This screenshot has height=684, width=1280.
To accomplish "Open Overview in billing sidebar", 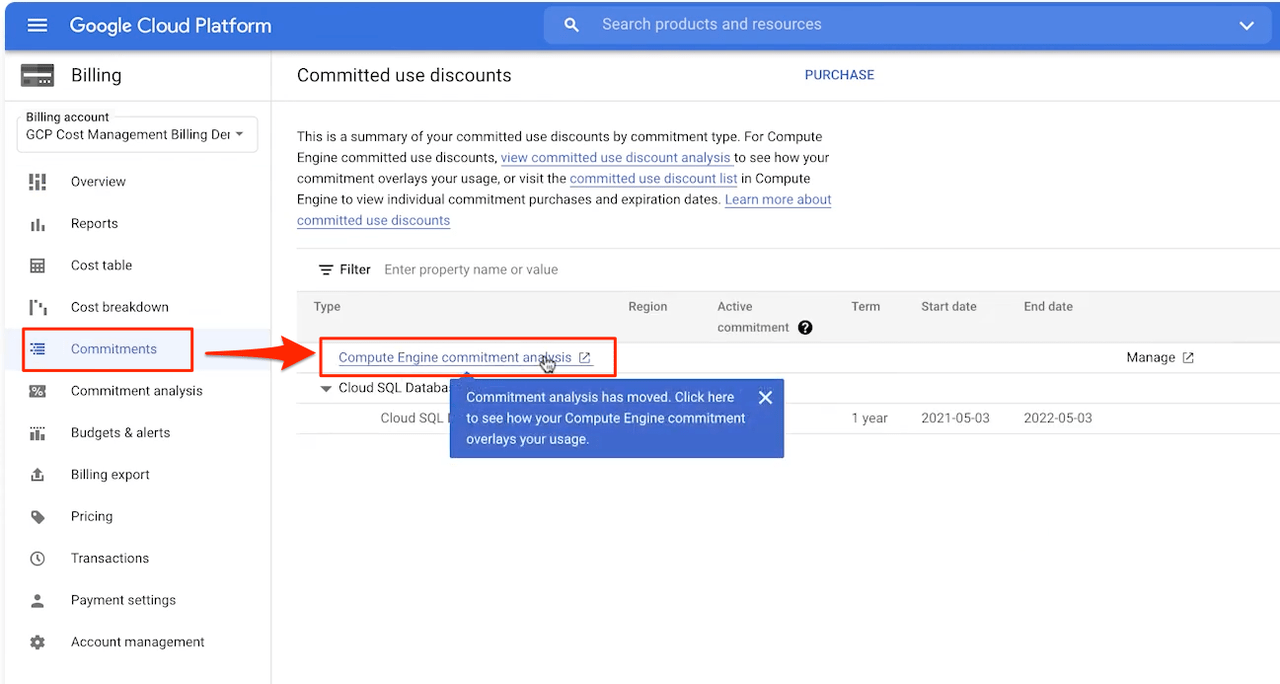I will (98, 182).
